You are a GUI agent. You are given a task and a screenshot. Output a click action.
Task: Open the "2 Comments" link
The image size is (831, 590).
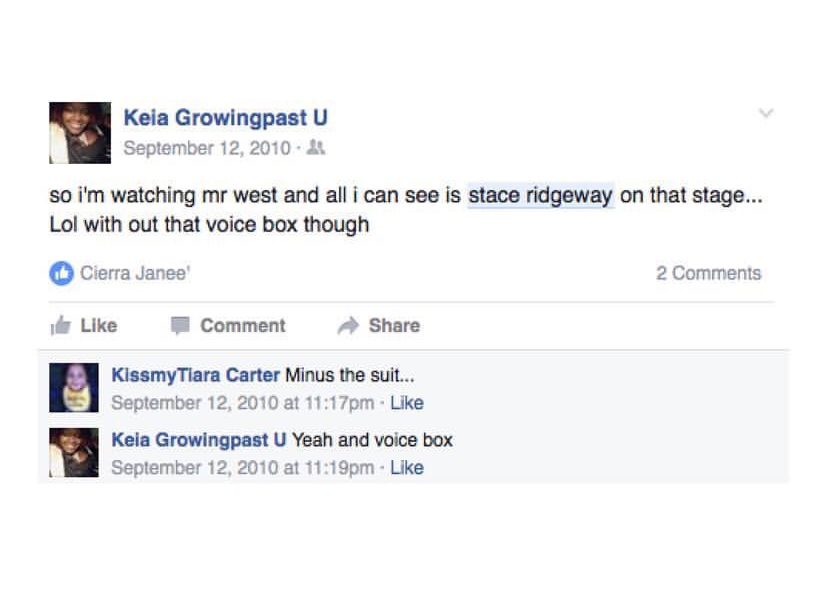click(x=708, y=273)
